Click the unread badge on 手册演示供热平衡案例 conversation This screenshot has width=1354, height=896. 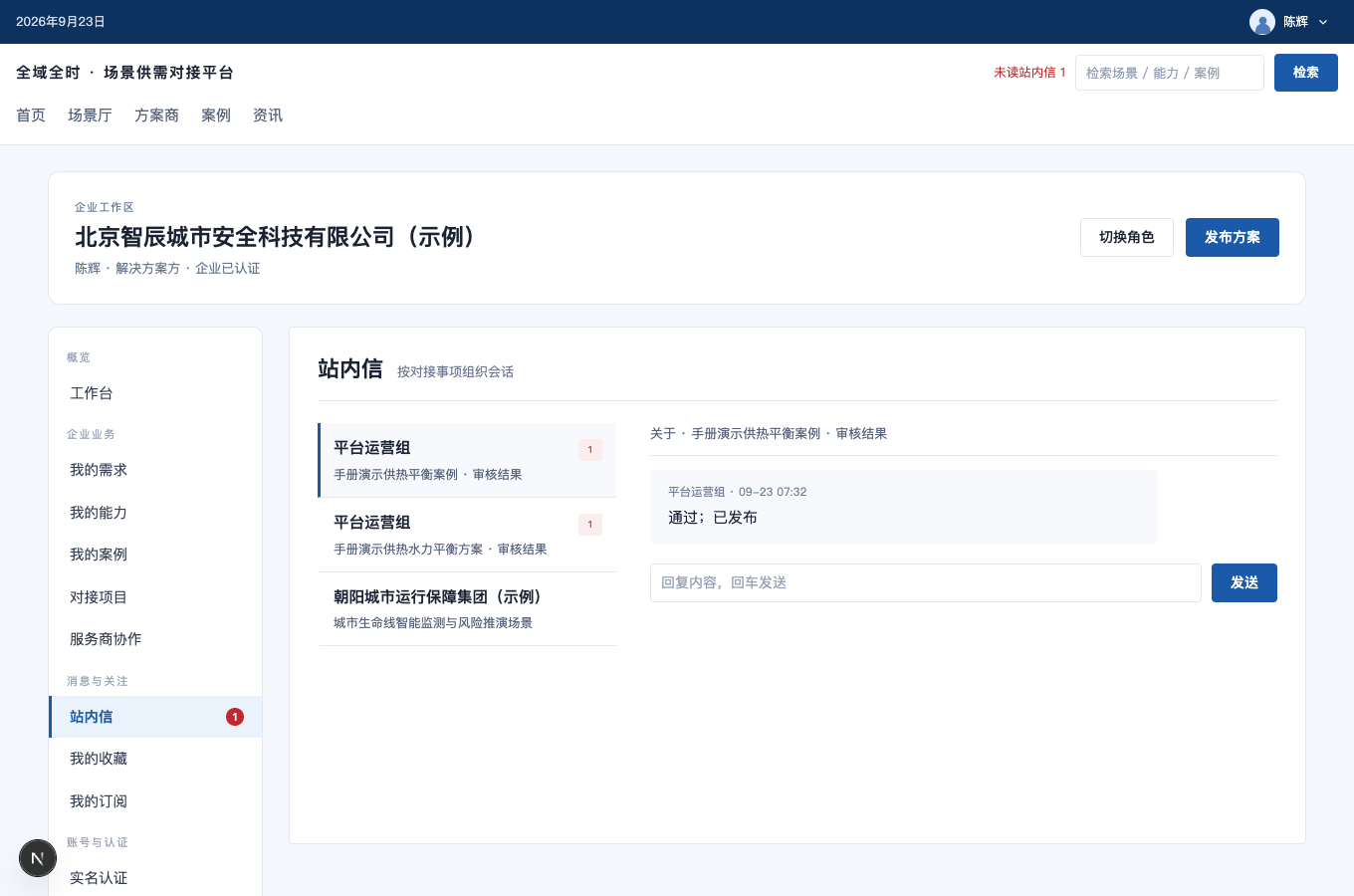[590, 450]
